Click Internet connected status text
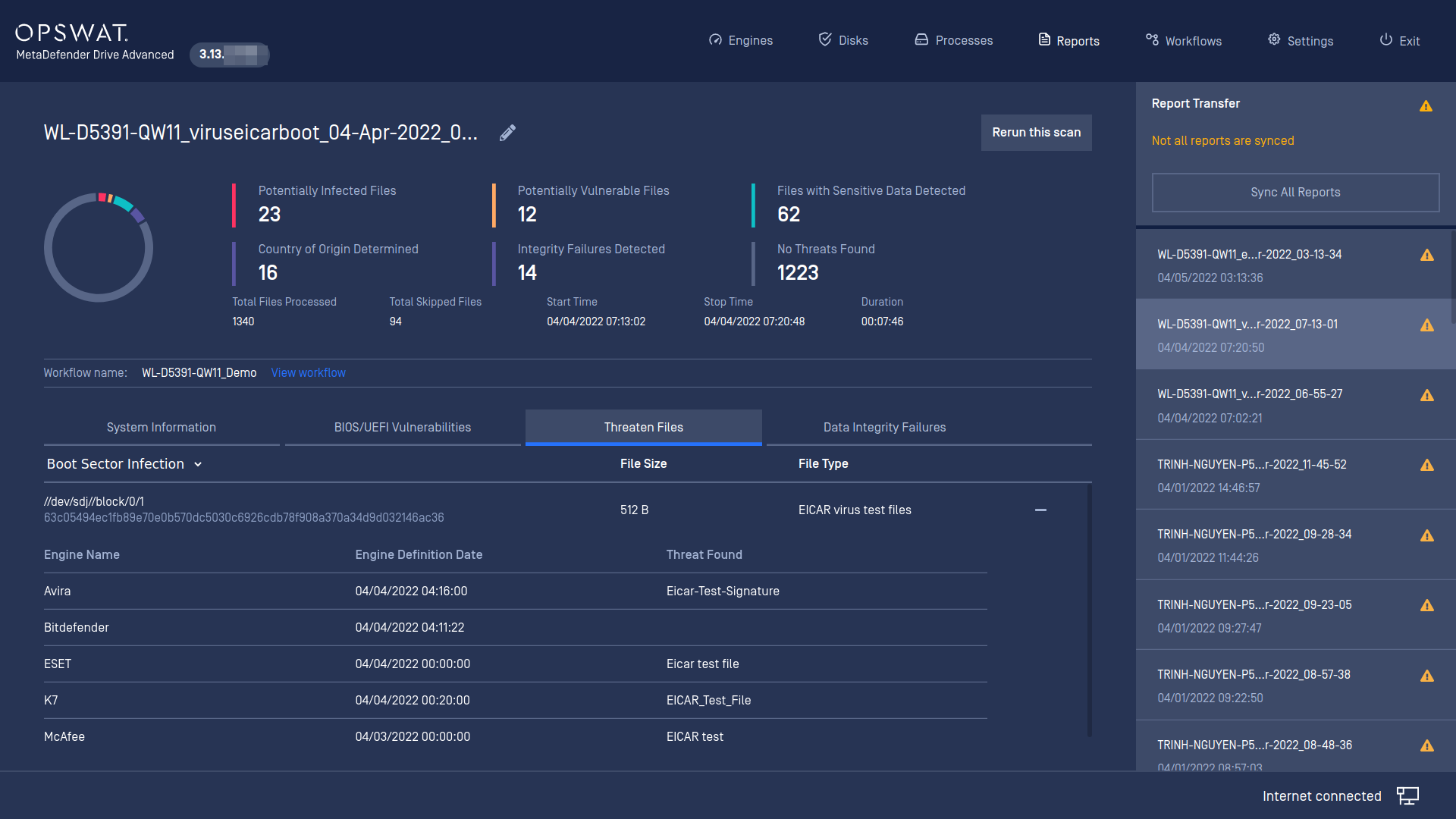Image resolution: width=1456 pixels, height=819 pixels. [1322, 796]
